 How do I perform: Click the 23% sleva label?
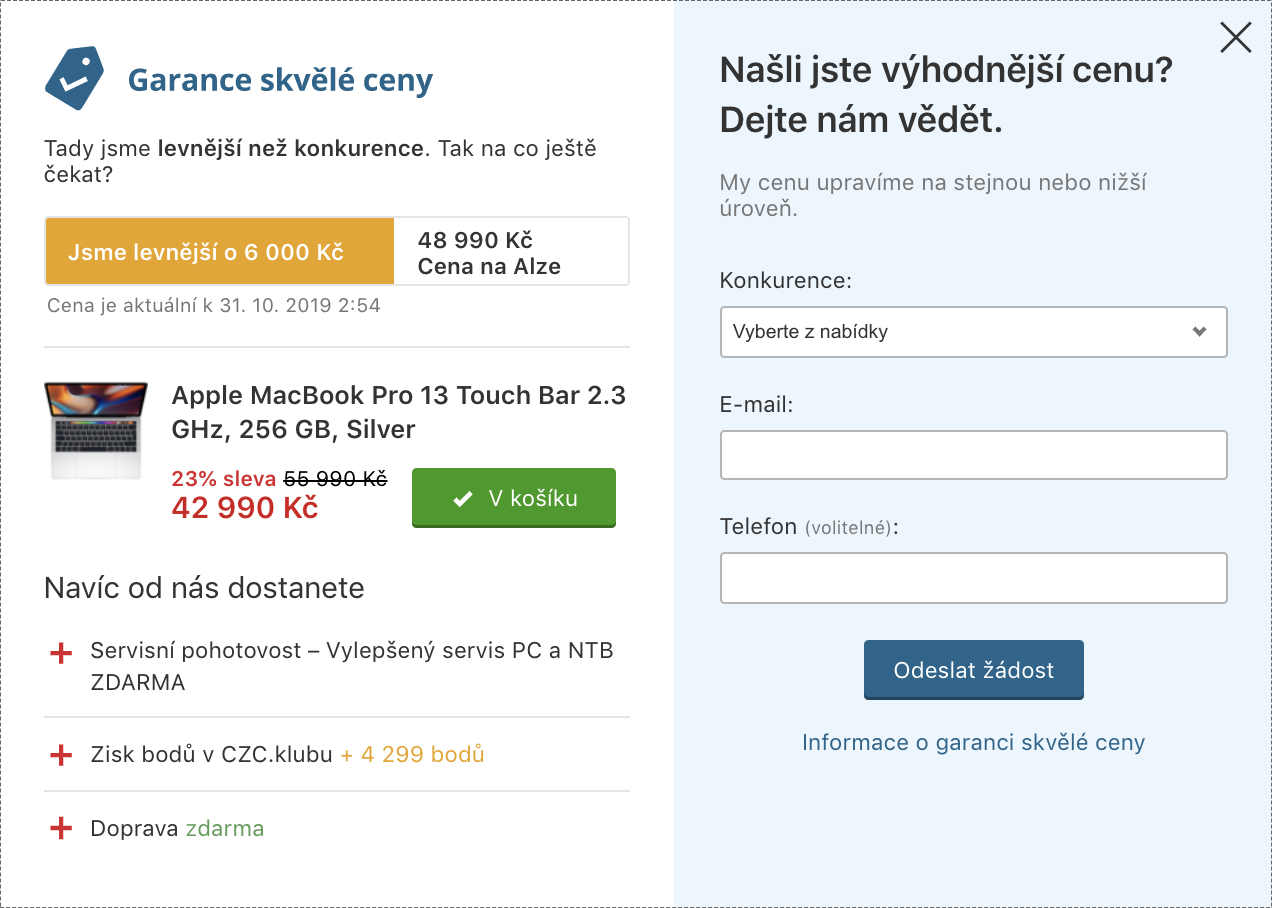pos(225,479)
